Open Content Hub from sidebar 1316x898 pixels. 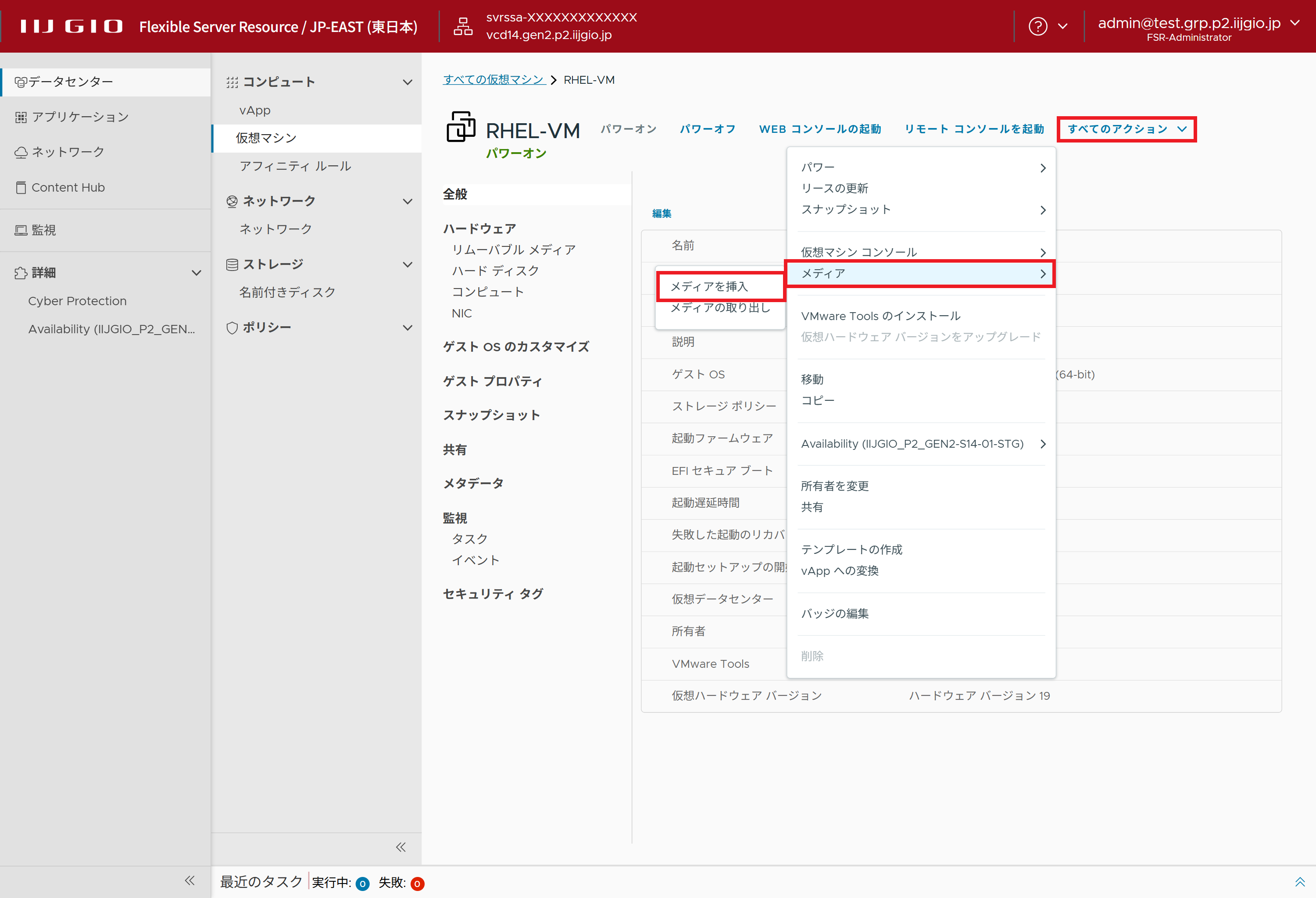click(68, 187)
